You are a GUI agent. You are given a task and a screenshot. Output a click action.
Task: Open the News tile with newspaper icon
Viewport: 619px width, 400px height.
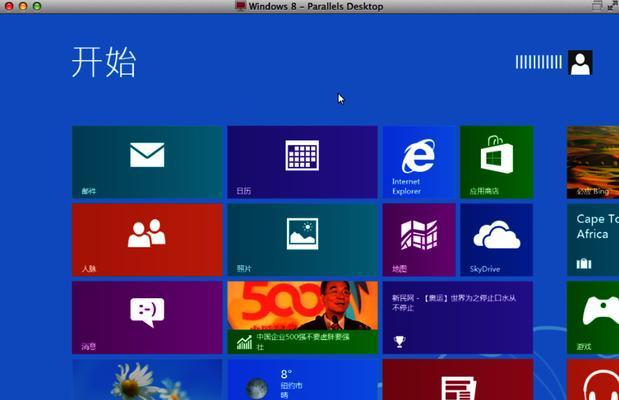point(458,379)
